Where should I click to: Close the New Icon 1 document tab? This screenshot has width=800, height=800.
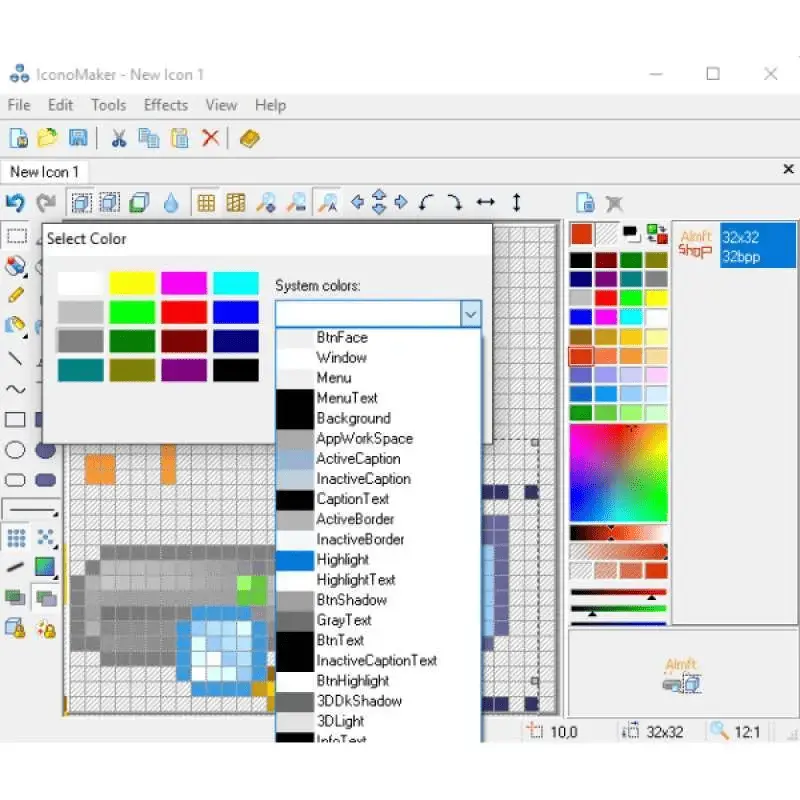[x=788, y=169]
